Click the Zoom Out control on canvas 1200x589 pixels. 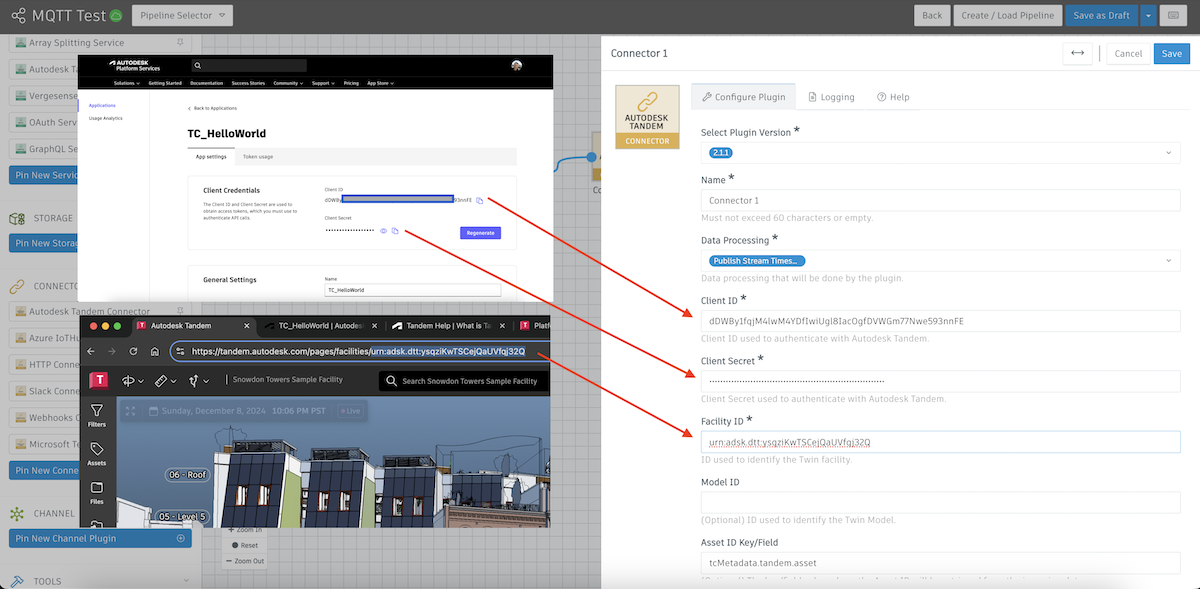click(246, 561)
